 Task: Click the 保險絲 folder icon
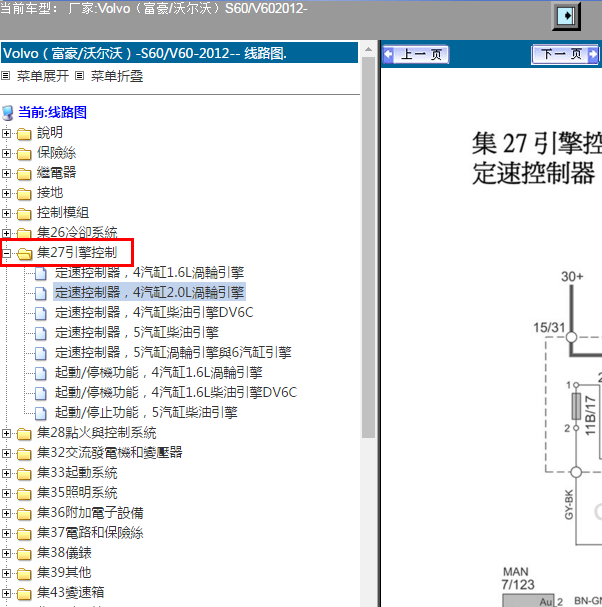pos(24,154)
